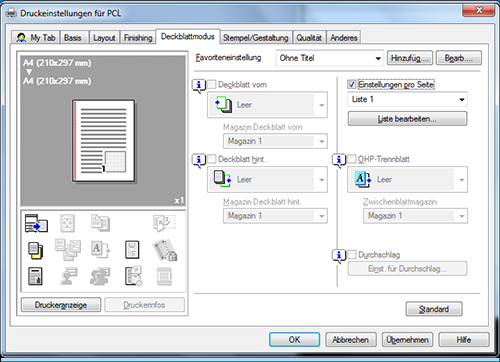This screenshot has width=500, height=362.
Task: Click the Abbrechen button
Action: coord(351,340)
